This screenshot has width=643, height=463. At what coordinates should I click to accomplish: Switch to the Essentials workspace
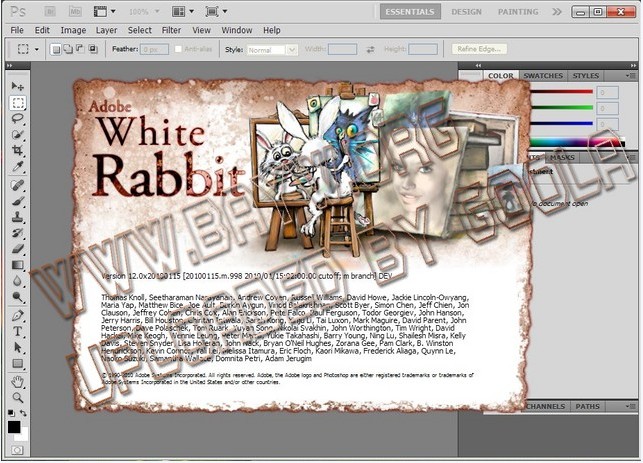point(410,12)
